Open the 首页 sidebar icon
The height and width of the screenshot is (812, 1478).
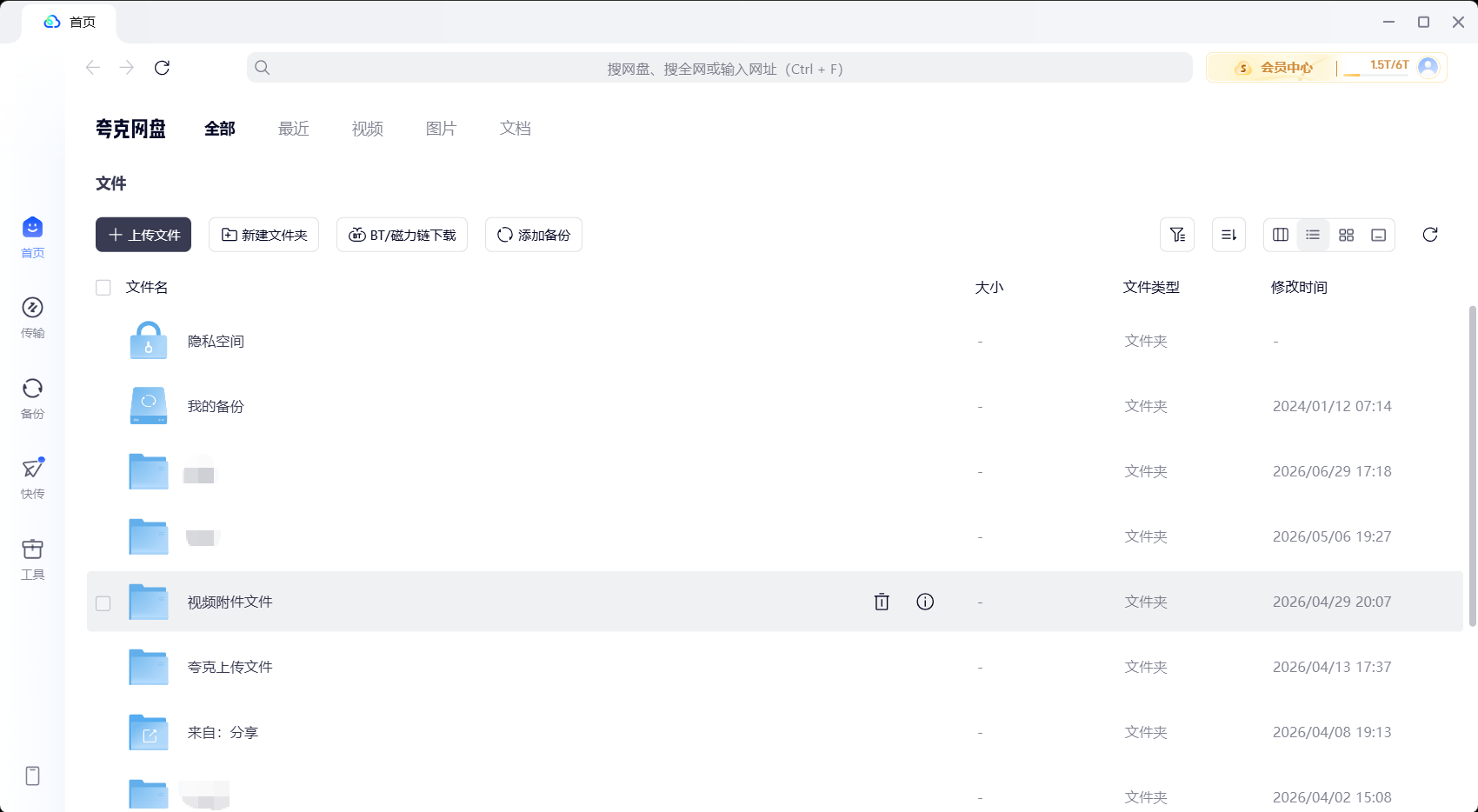click(x=32, y=228)
